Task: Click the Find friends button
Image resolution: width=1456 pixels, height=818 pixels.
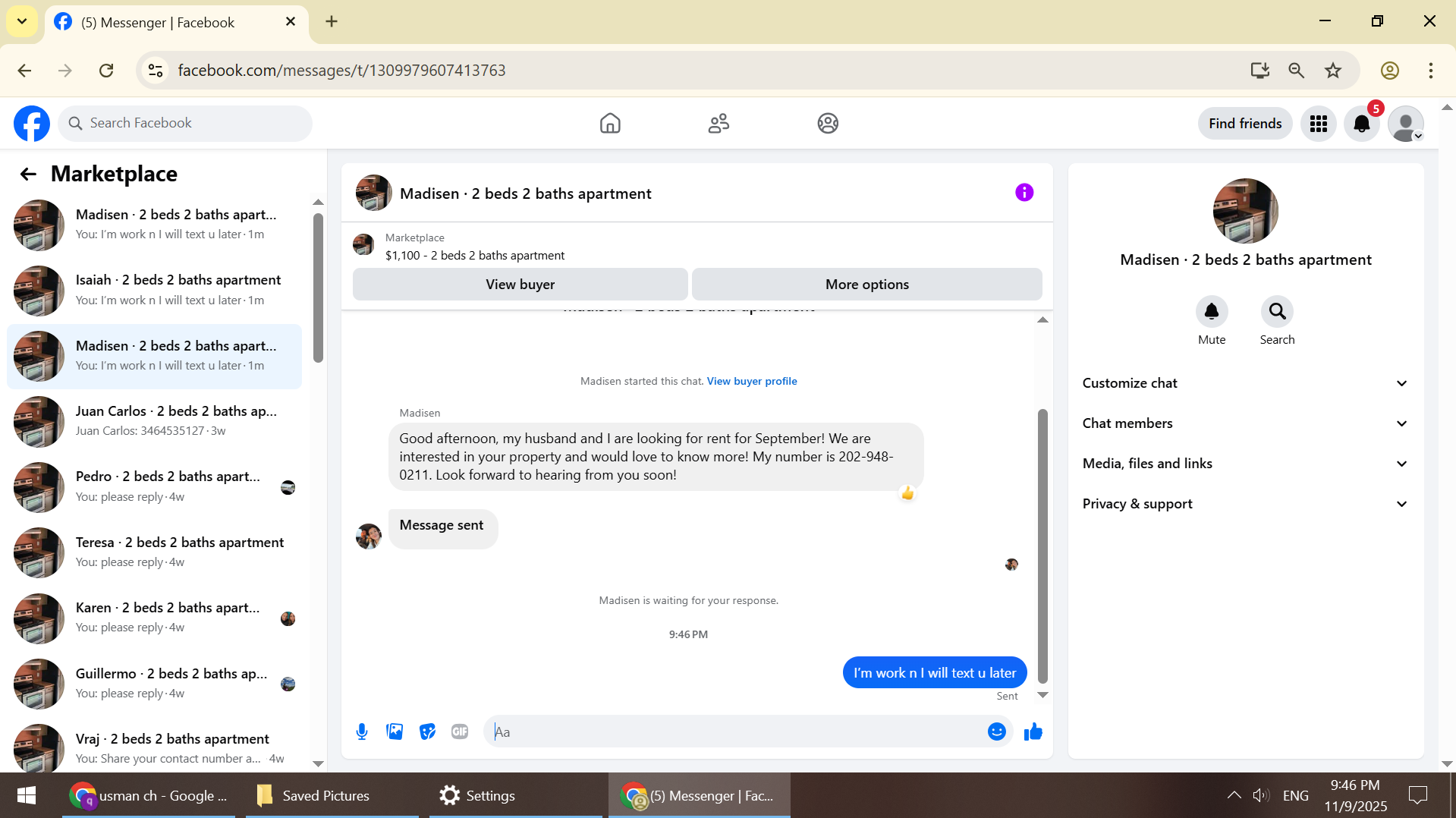Action: (1245, 124)
